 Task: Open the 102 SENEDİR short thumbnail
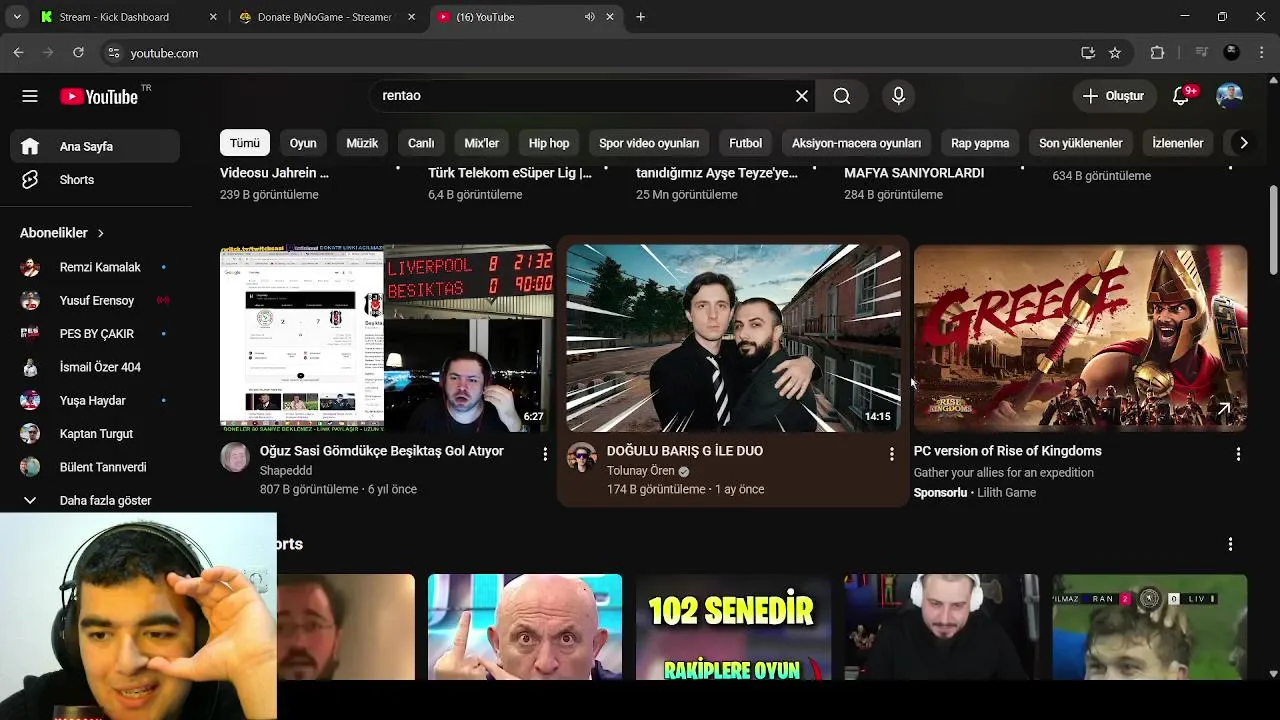click(x=733, y=627)
